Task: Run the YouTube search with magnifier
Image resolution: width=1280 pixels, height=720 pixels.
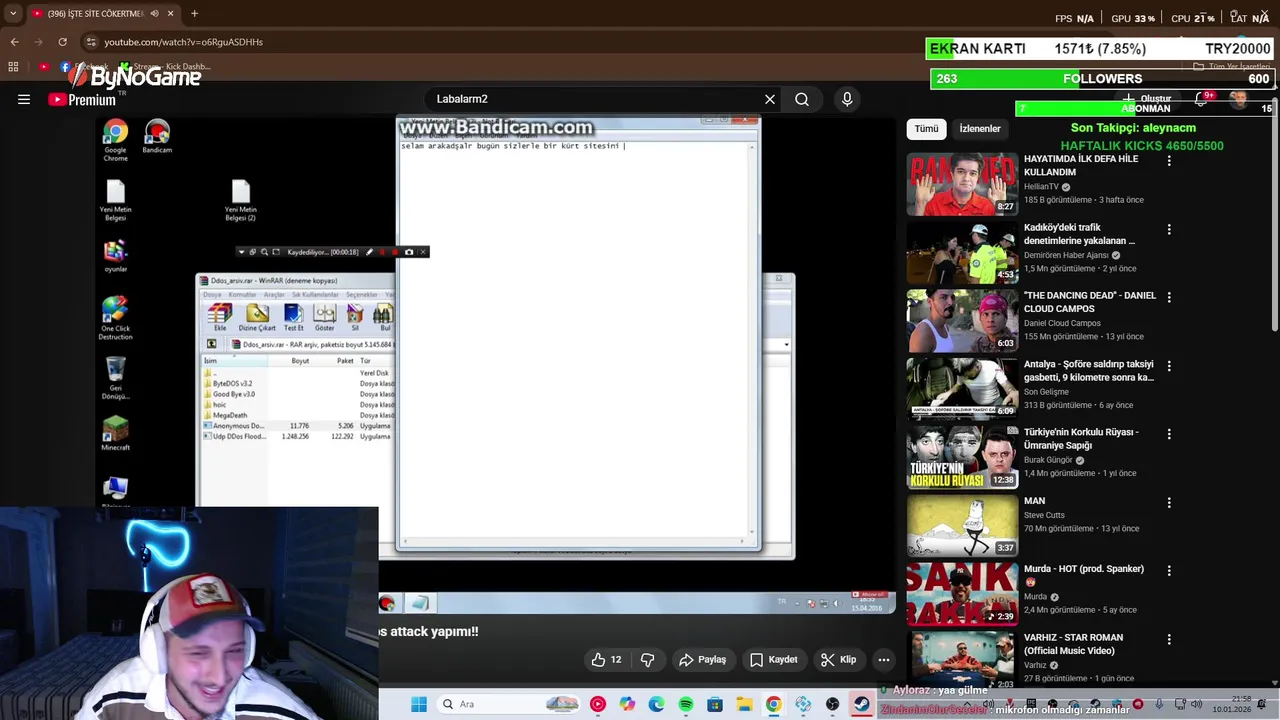Action: (802, 99)
